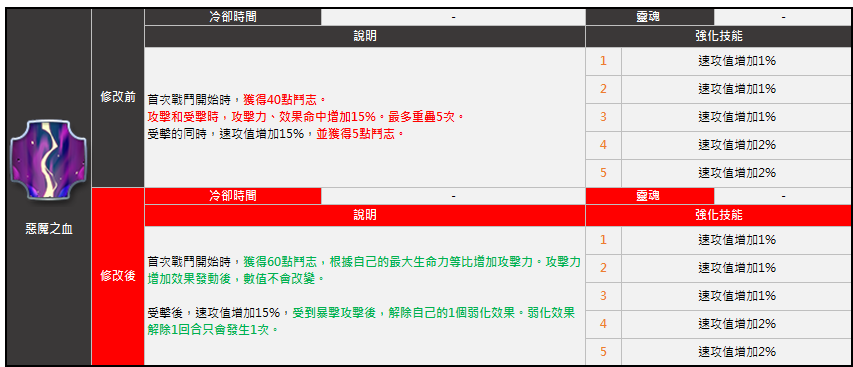Viewport: 853px width, 367px height.
Task: Click the red 靈魂 header cell
Action: click(650, 196)
